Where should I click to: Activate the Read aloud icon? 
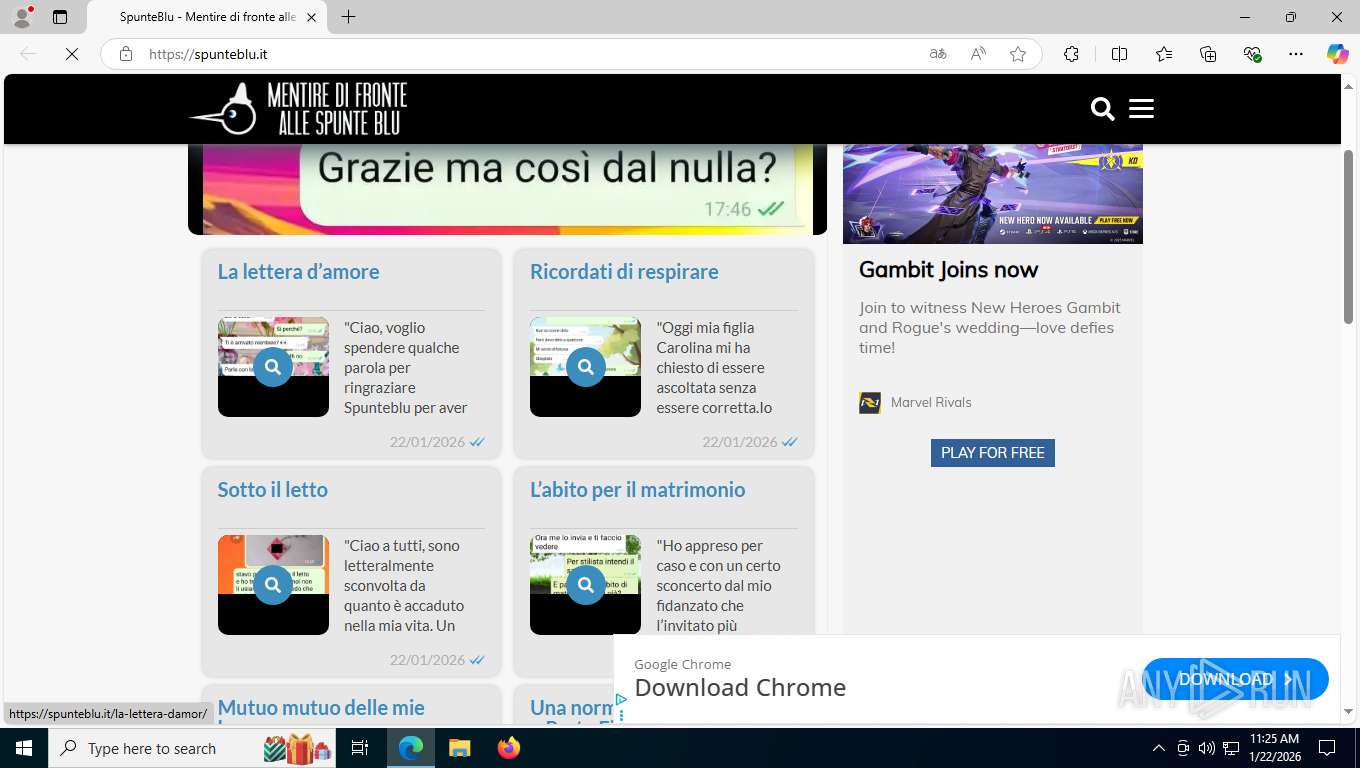coord(978,54)
